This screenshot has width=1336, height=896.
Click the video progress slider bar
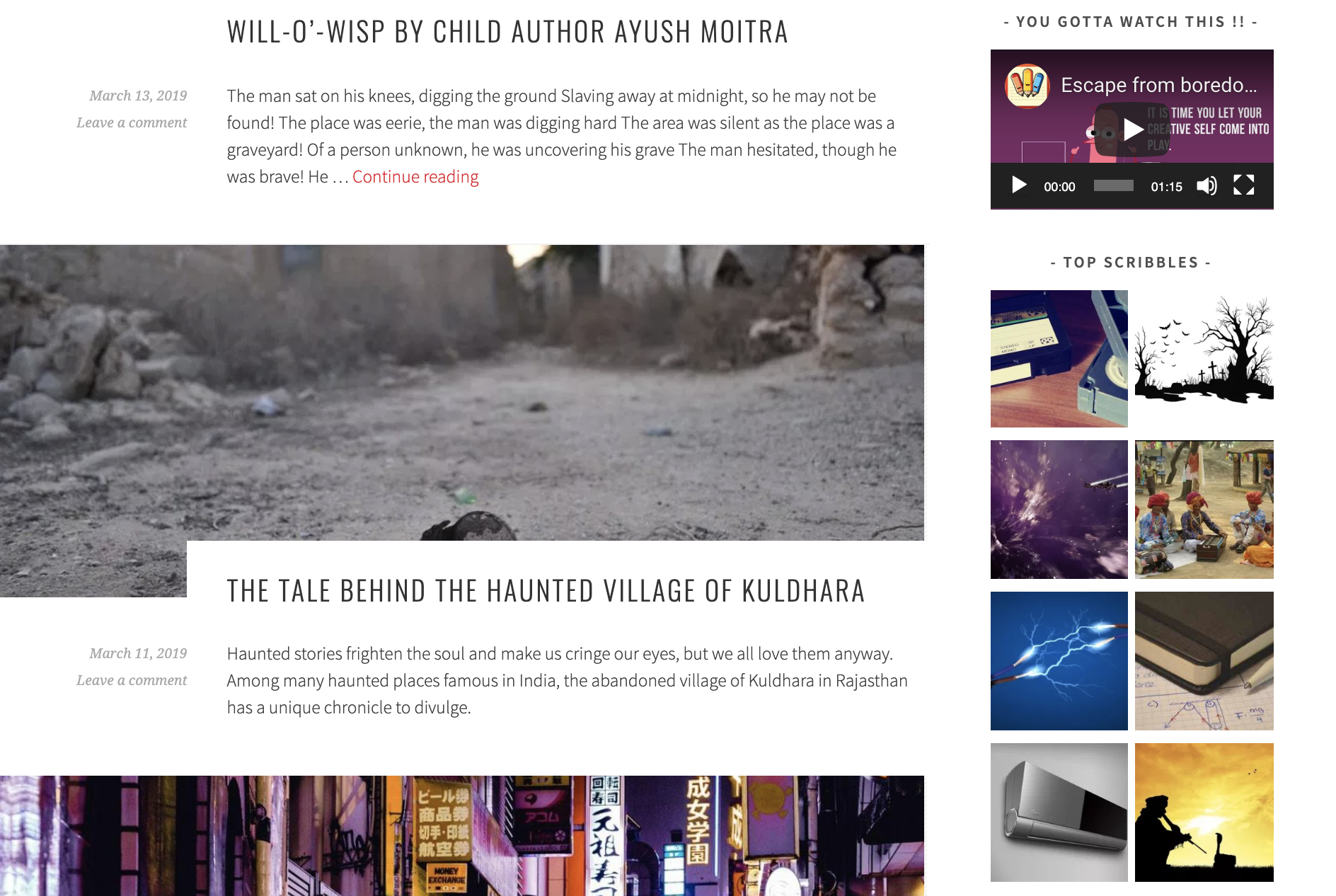[x=1113, y=185]
